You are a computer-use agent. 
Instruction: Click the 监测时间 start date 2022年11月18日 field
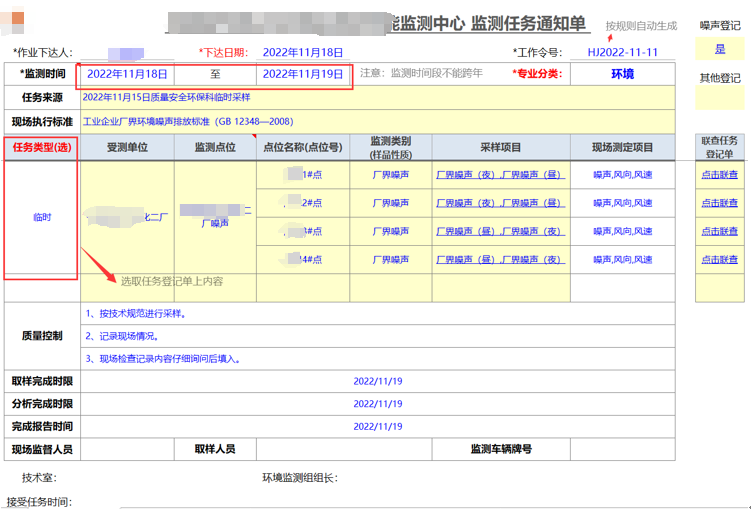pyautogui.click(x=128, y=74)
